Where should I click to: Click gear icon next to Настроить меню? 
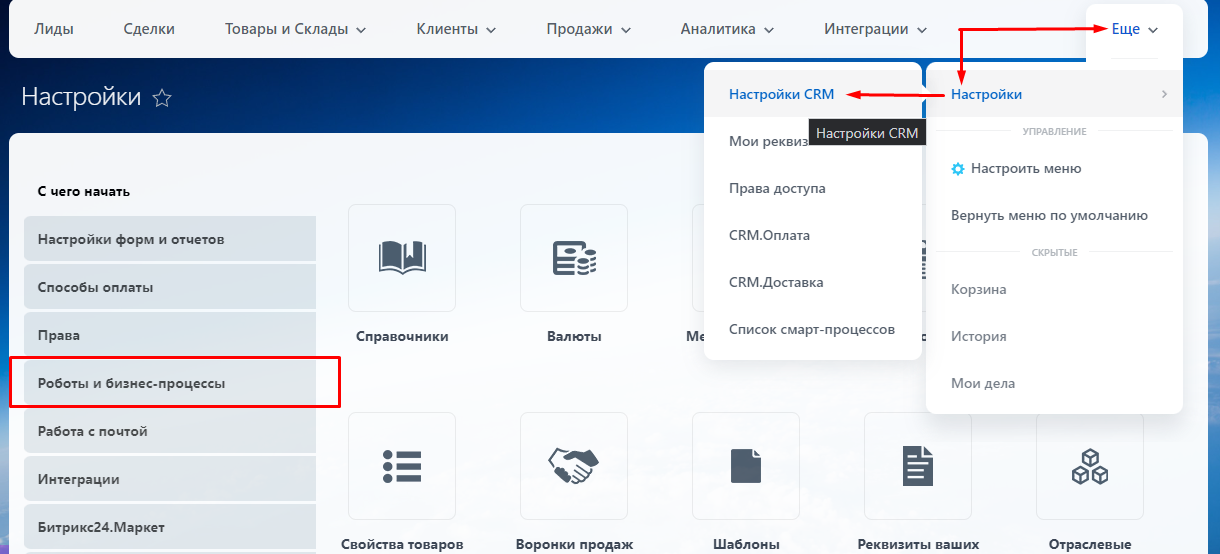click(958, 169)
